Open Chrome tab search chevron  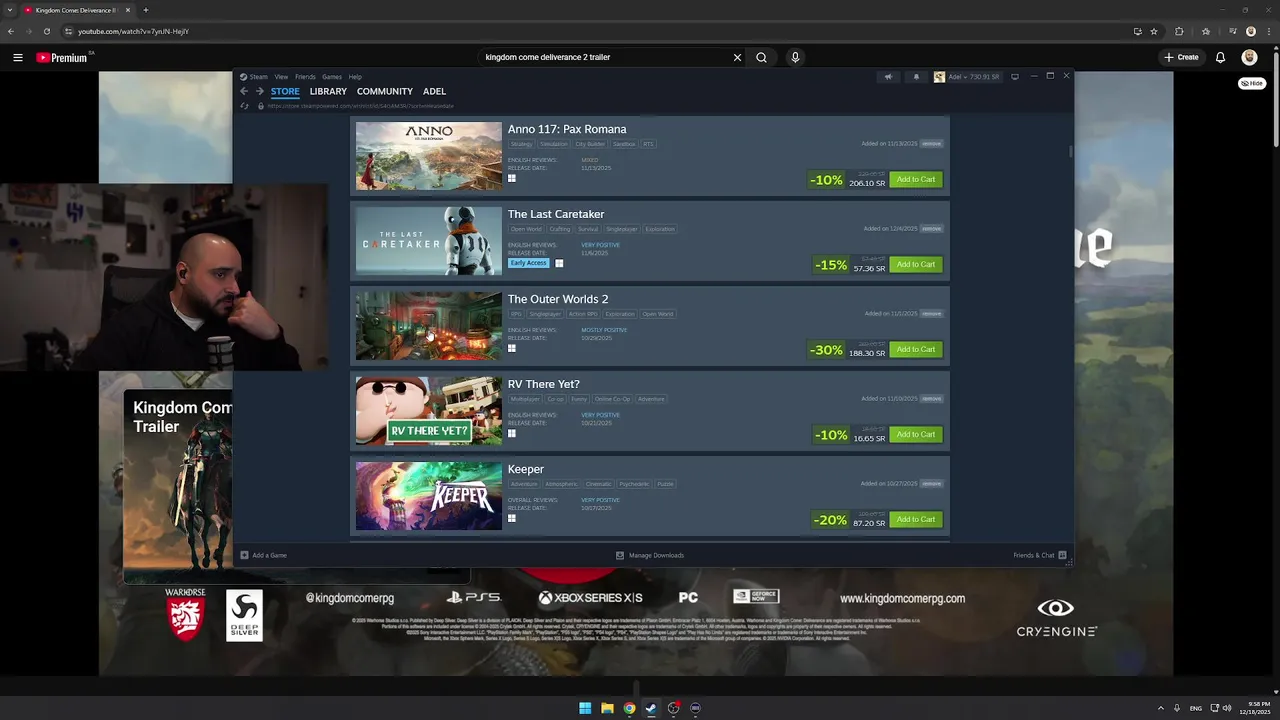click(x=10, y=10)
